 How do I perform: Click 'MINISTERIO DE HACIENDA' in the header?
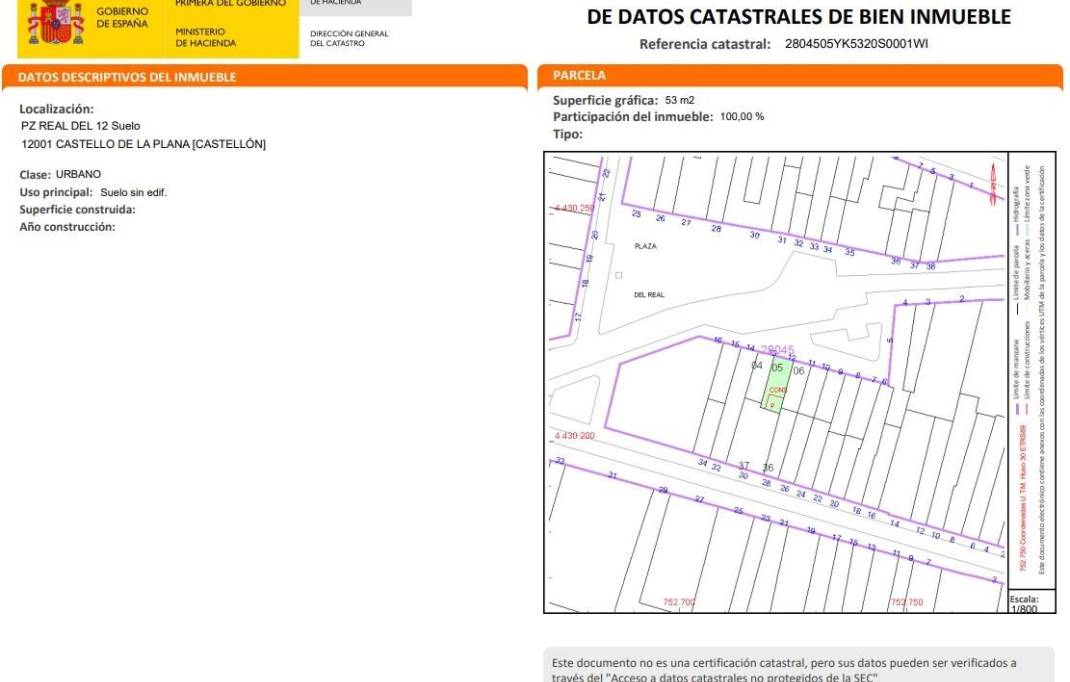click(x=205, y=37)
